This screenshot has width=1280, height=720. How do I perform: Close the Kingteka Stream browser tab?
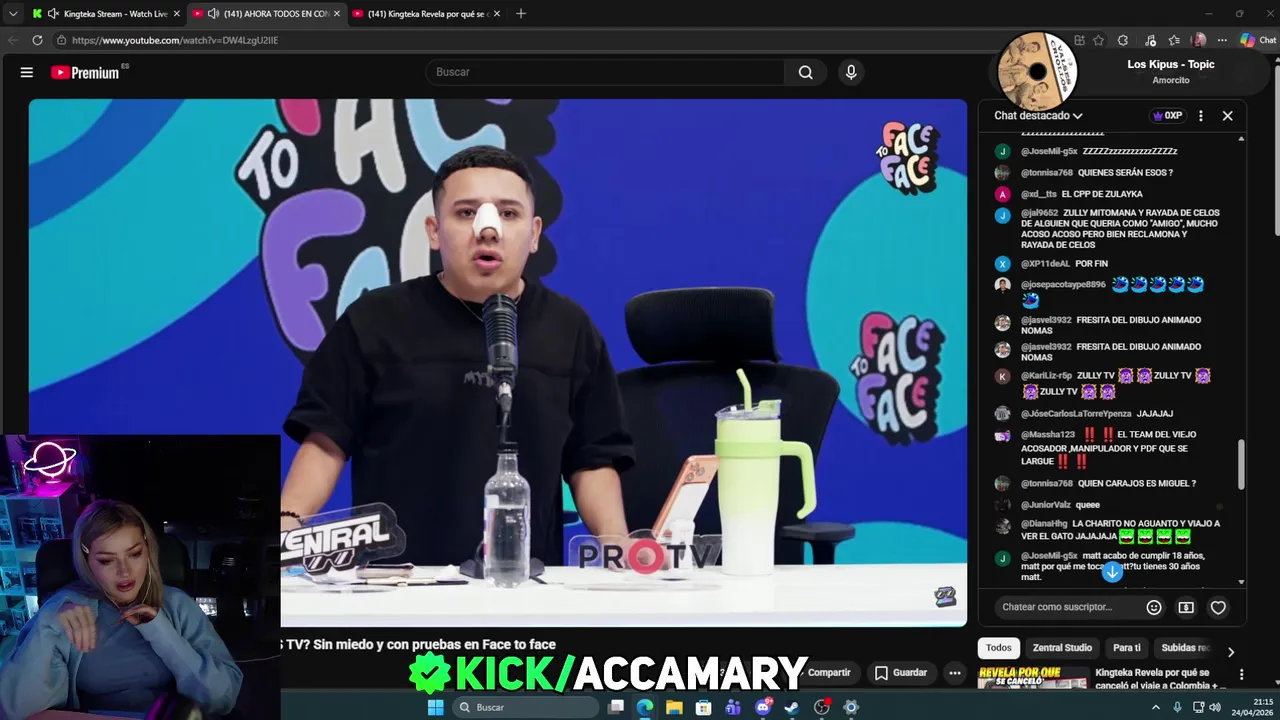click(177, 14)
